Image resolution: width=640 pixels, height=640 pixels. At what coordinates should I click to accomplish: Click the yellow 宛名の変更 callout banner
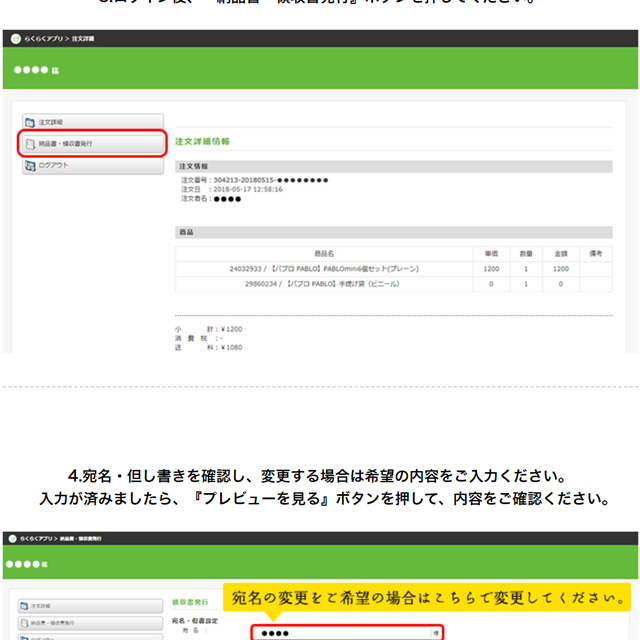tap(428, 599)
